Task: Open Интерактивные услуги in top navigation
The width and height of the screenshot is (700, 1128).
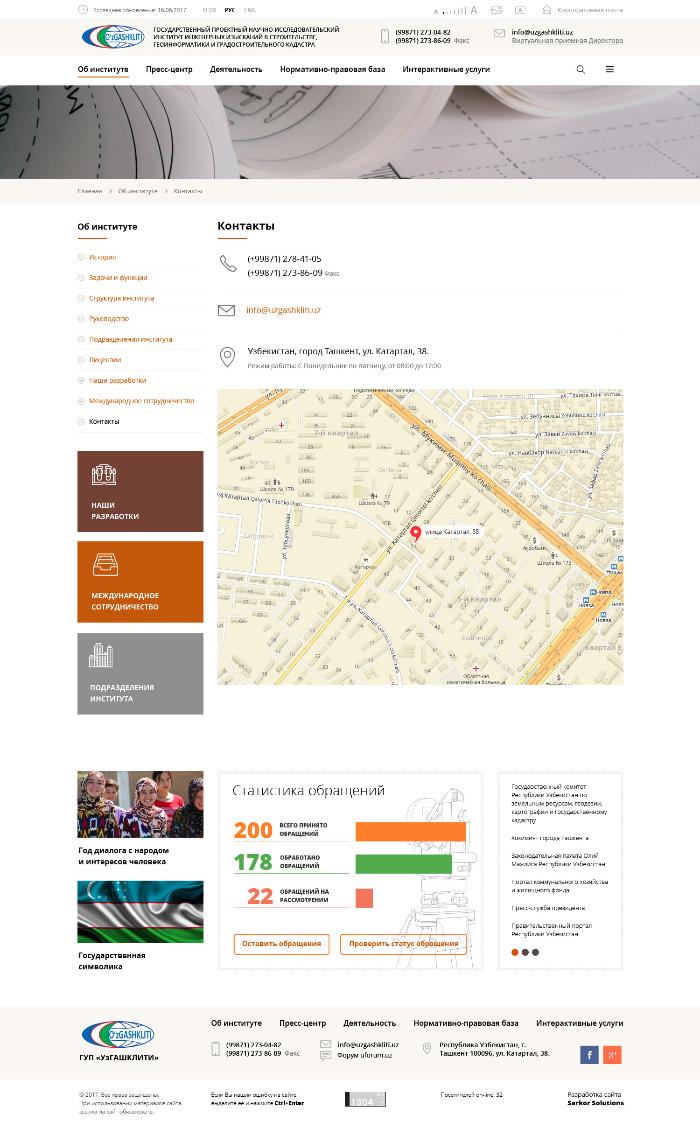Action: tap(446, 70)
